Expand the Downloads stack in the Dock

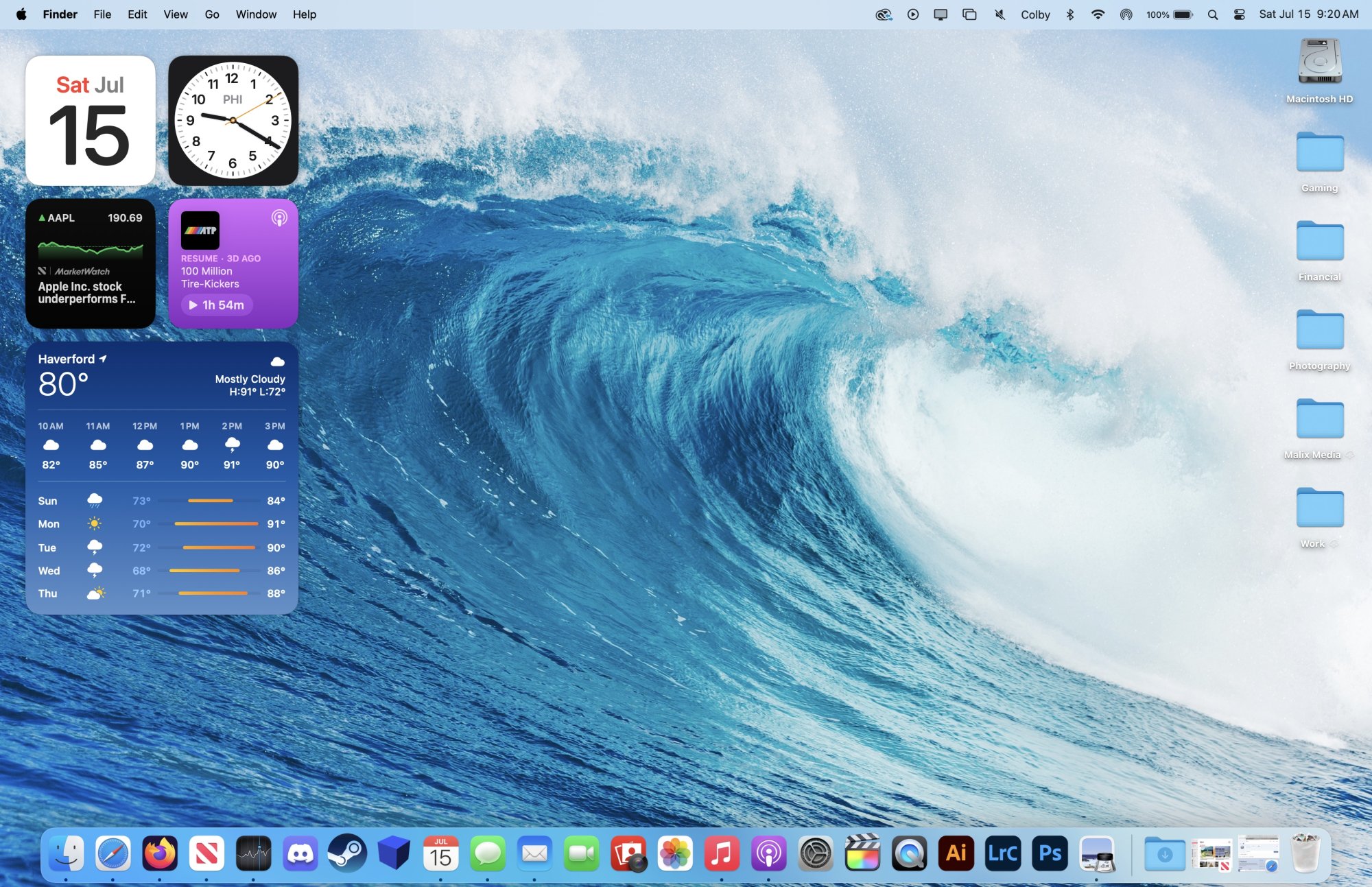pos(1164,853)
